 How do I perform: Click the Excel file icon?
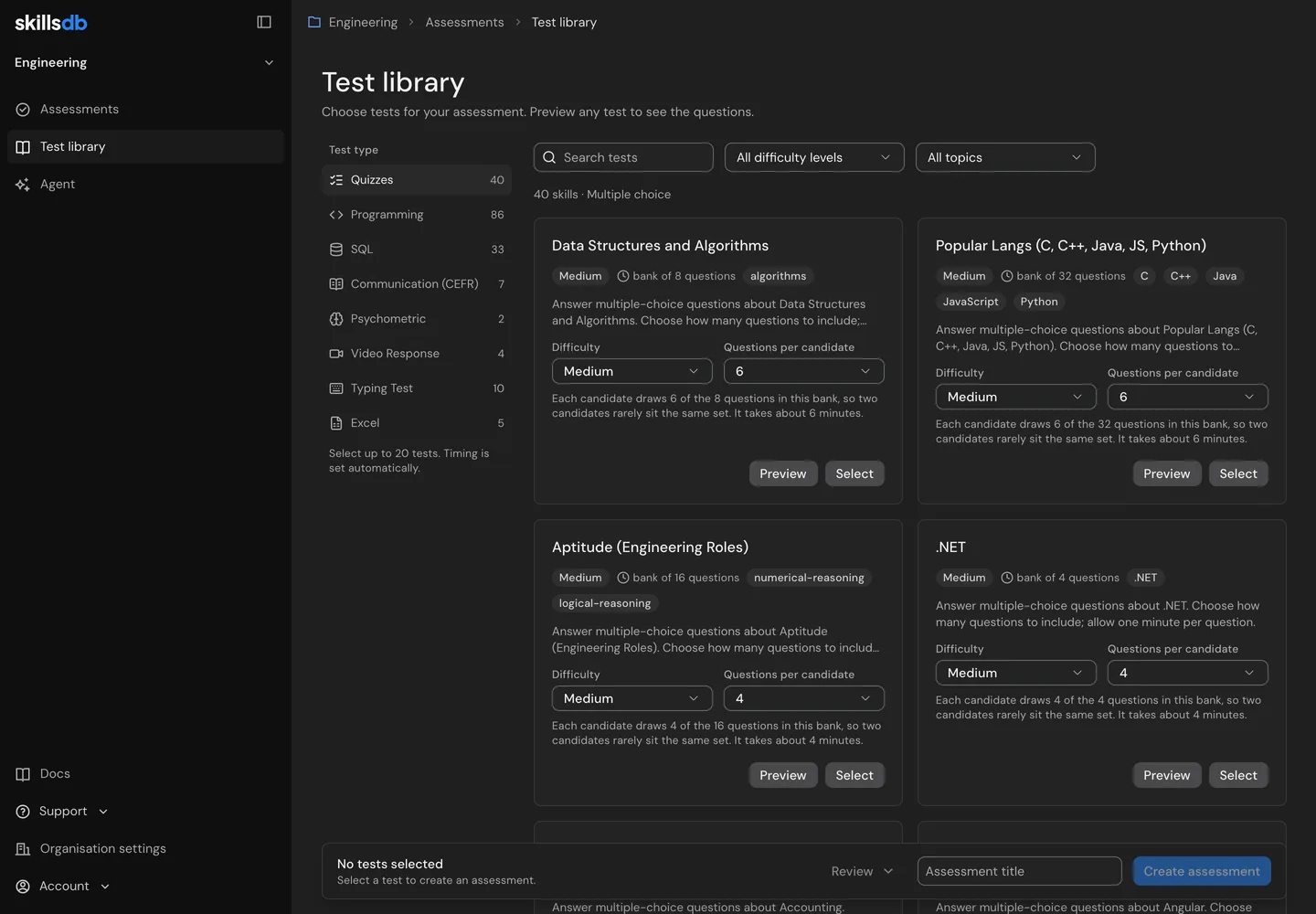click(x=336, y=423)
